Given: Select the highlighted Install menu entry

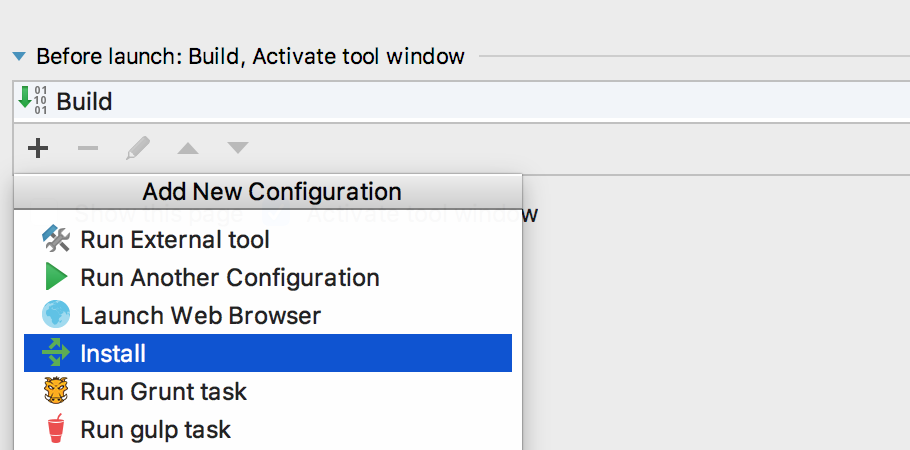Looking at the screenshot, I should coord(268,353).
